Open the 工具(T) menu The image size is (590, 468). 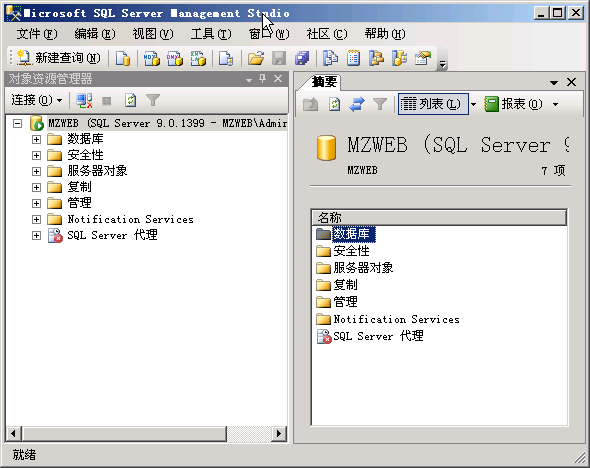211,34
